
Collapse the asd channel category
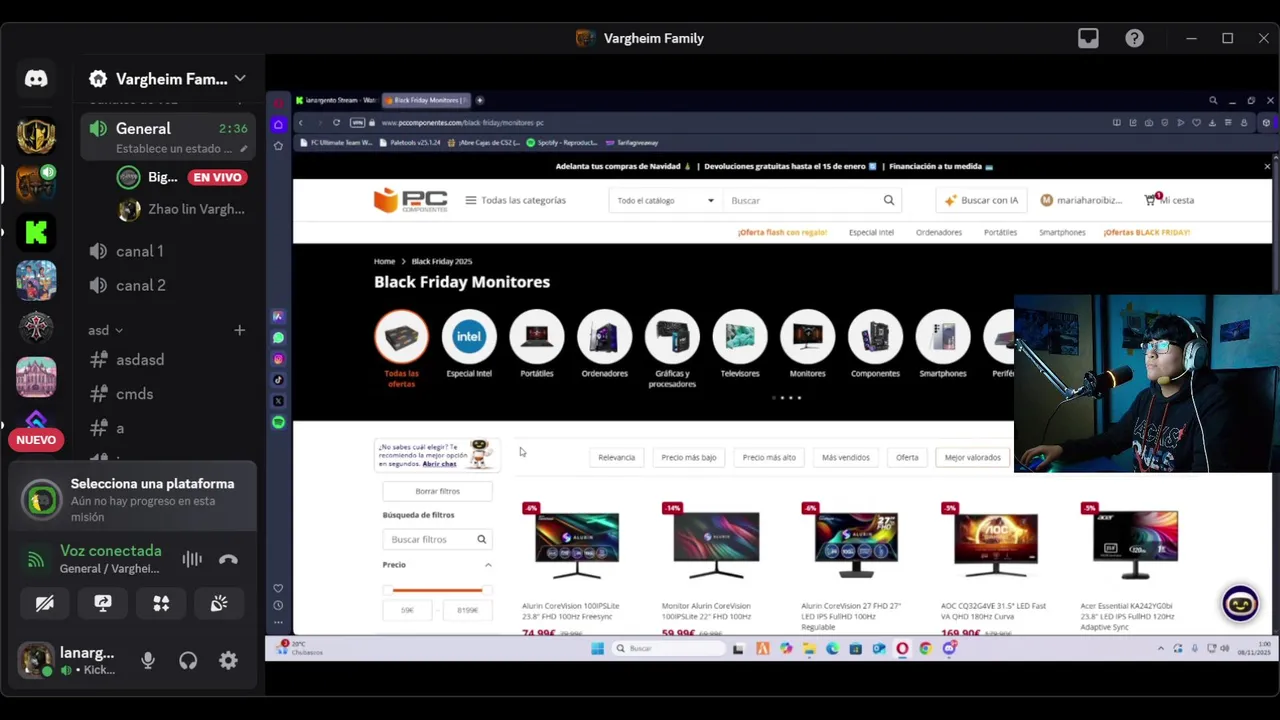106,330
